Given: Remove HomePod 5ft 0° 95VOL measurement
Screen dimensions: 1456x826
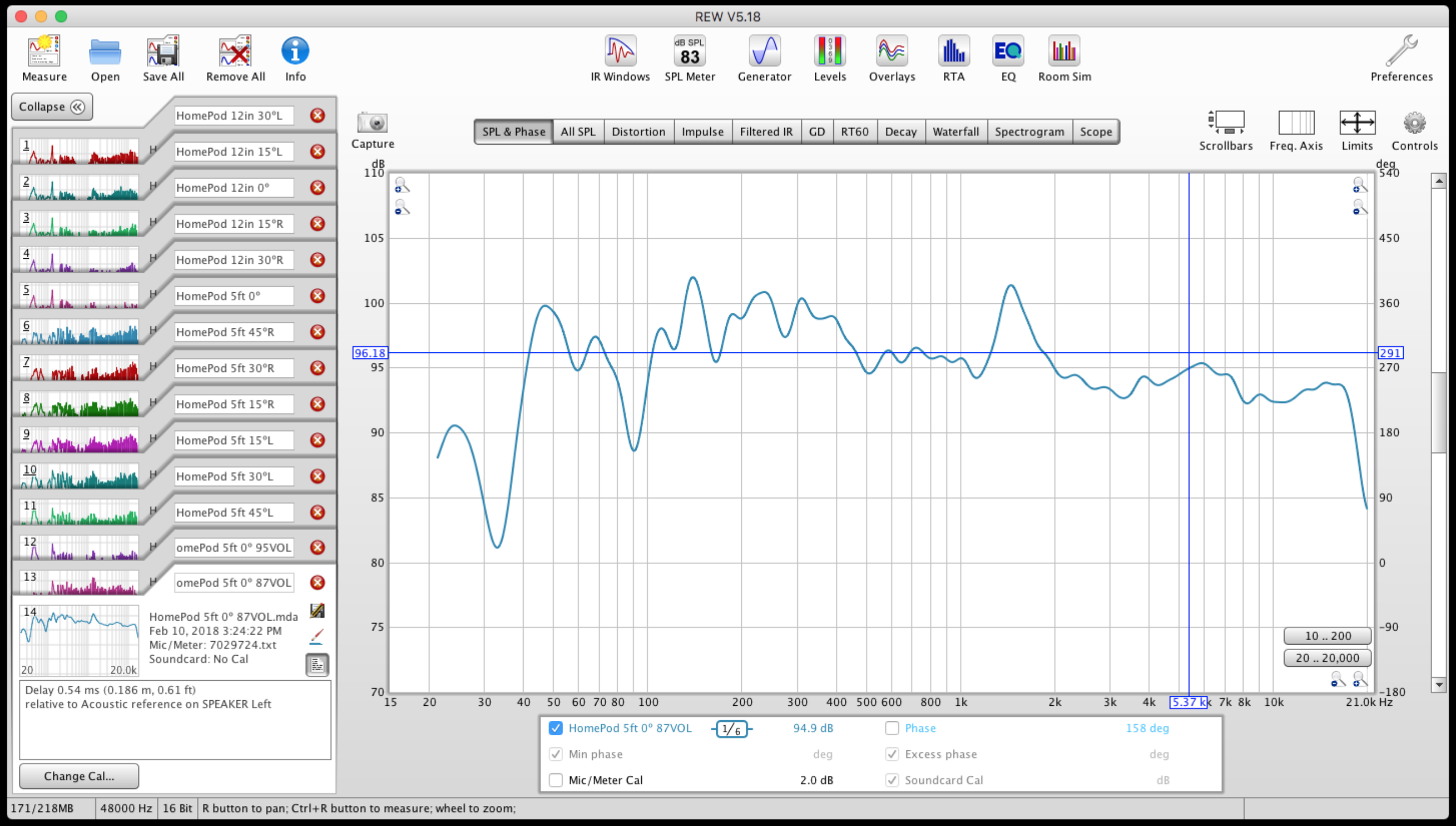Looking at the screenshot, I should tap(318, 548).
